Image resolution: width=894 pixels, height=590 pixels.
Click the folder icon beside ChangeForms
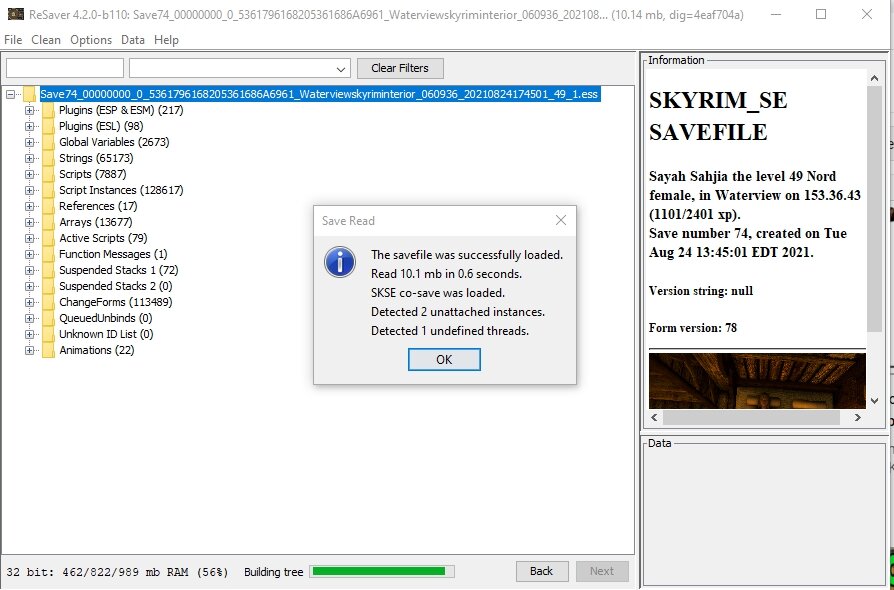(x=48, y=302)
